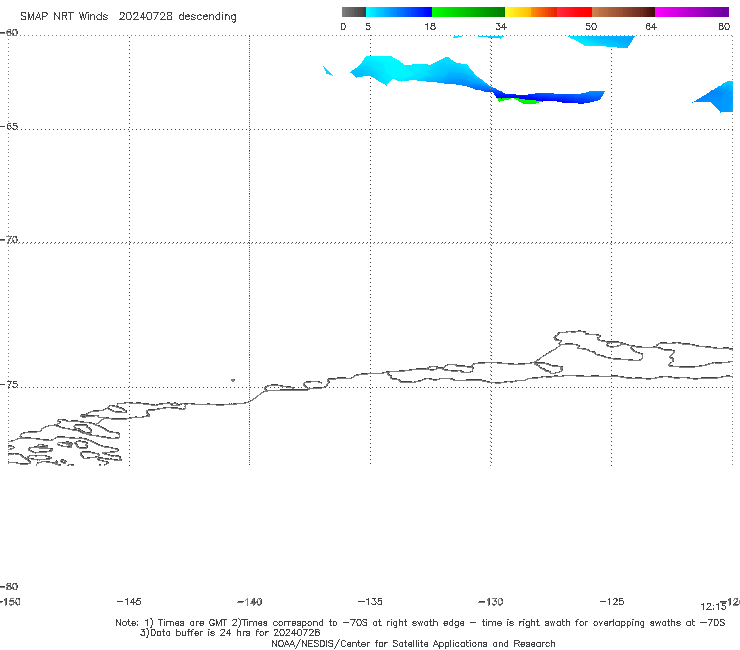
Task: Click the color bar label '34'
Action: [501, 26]
